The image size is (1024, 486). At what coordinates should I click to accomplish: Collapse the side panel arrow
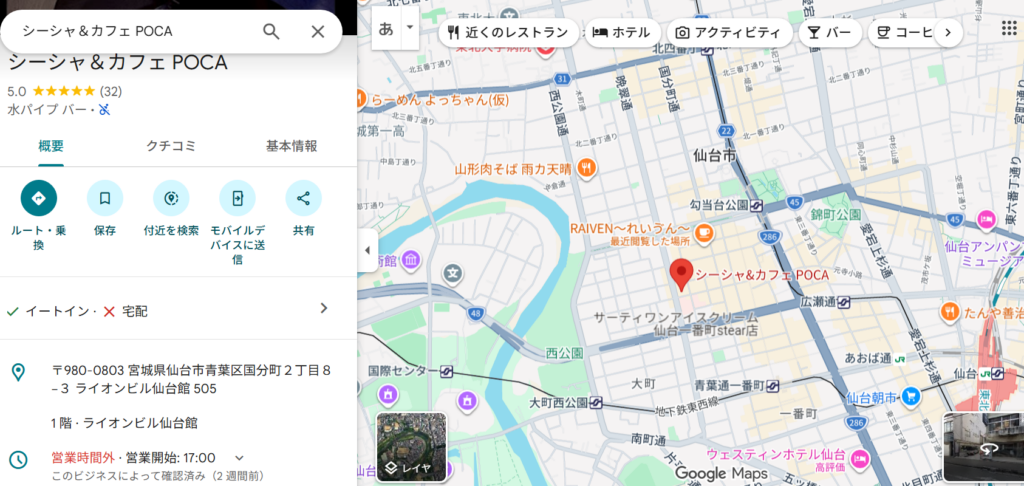pyautogui.click(x=367, y=250)
